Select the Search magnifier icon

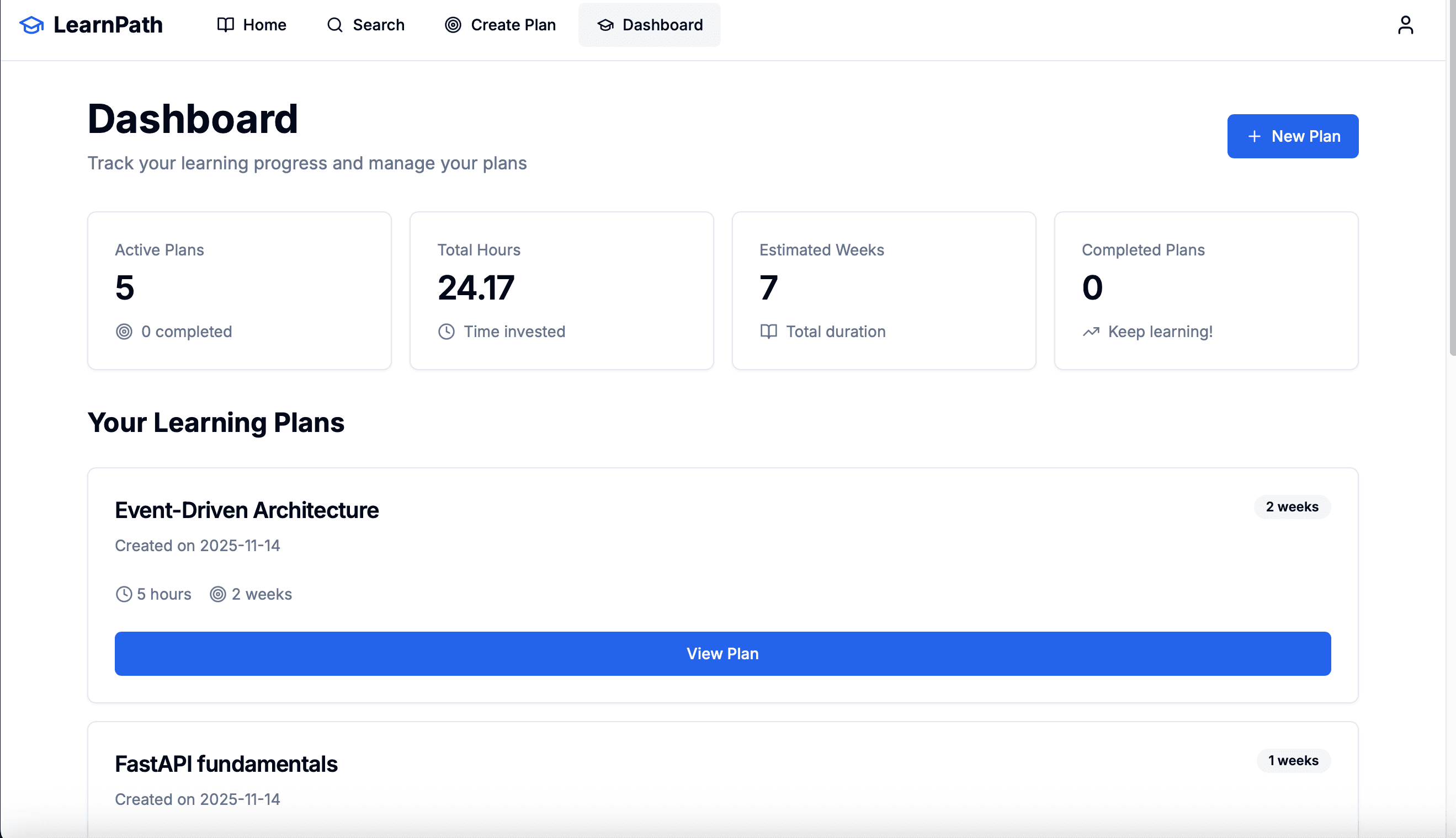pos(334,25)
